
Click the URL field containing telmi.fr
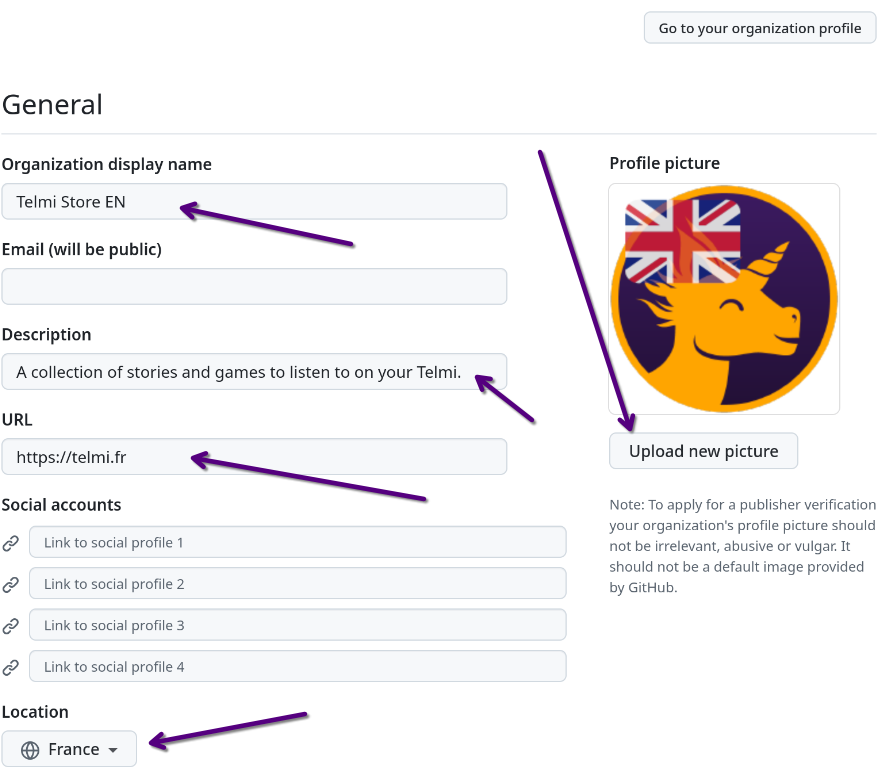point(254,457)
